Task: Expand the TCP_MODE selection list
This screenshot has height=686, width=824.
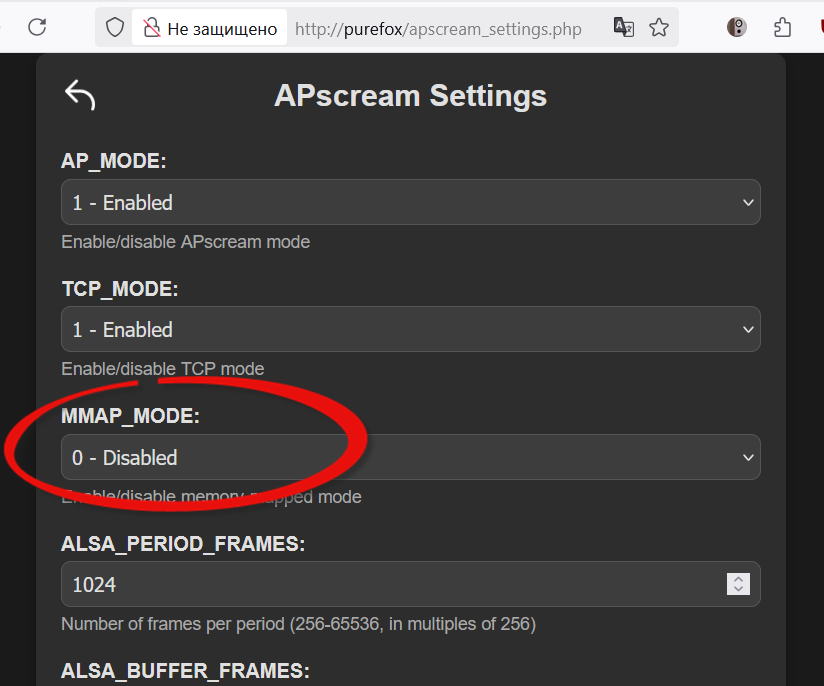Action: click(410, 329)
